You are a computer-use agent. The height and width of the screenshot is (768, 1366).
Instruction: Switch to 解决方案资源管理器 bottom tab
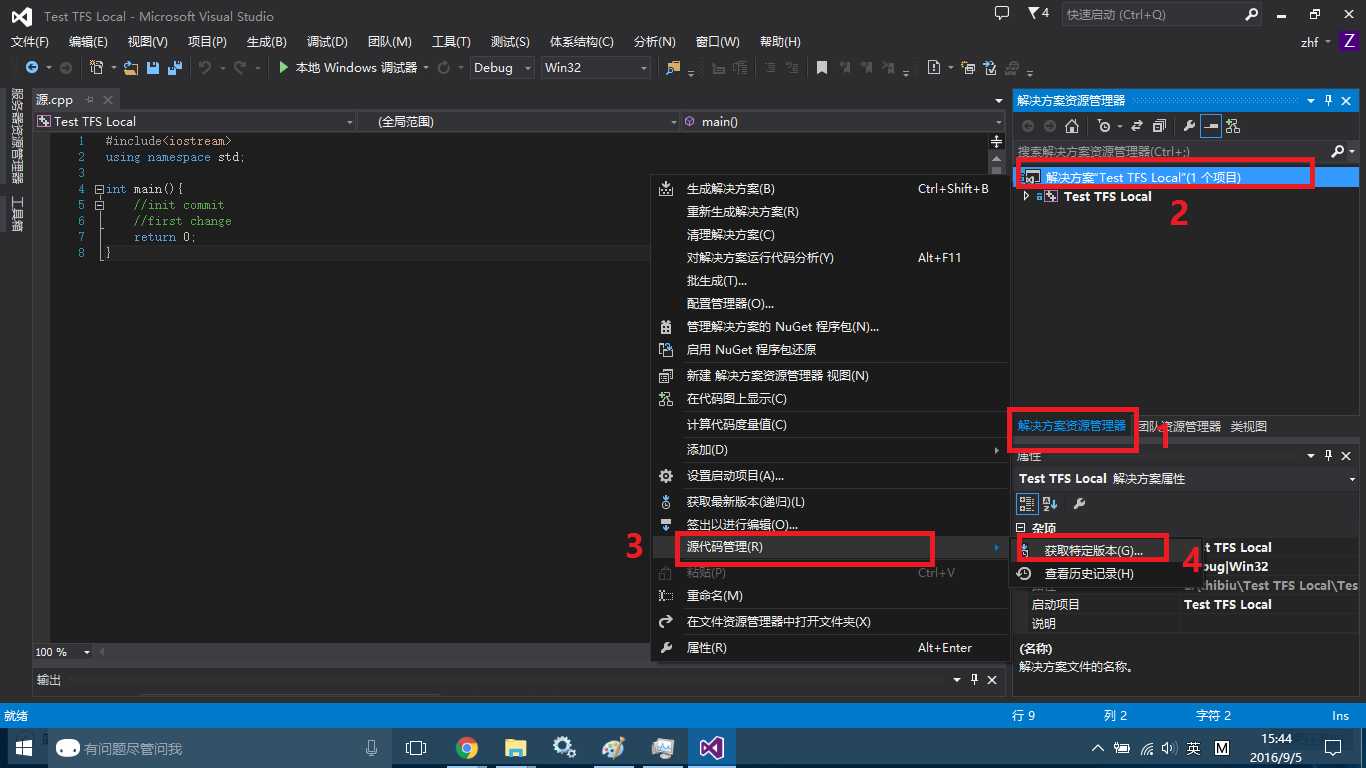click(1071, 426)
